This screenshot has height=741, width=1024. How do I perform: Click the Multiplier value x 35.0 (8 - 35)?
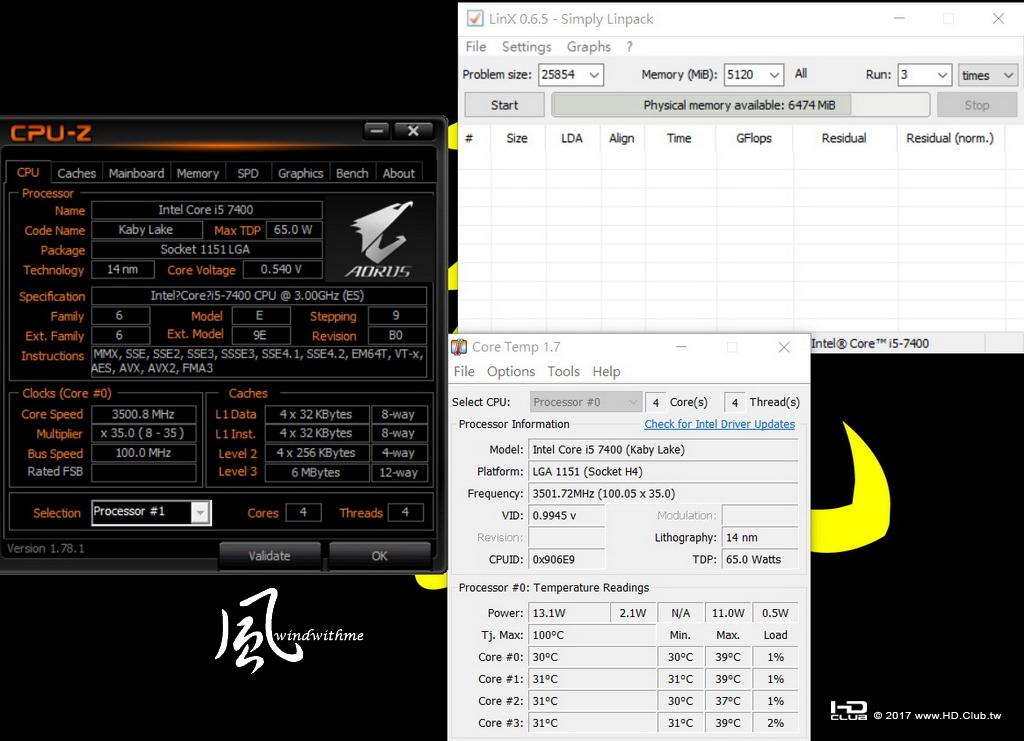tap(143, 433)
